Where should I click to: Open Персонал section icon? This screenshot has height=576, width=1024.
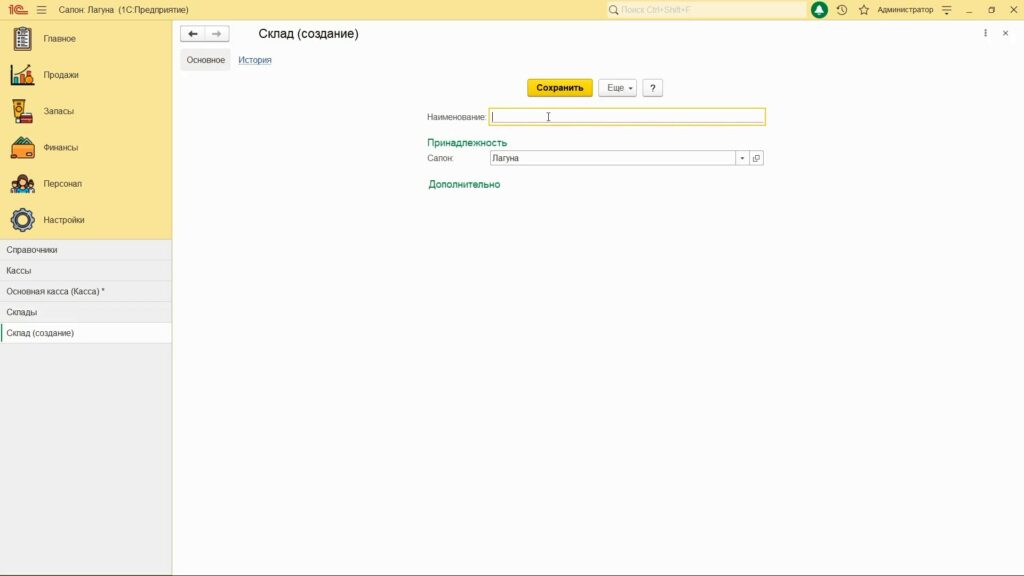(22, 184)
